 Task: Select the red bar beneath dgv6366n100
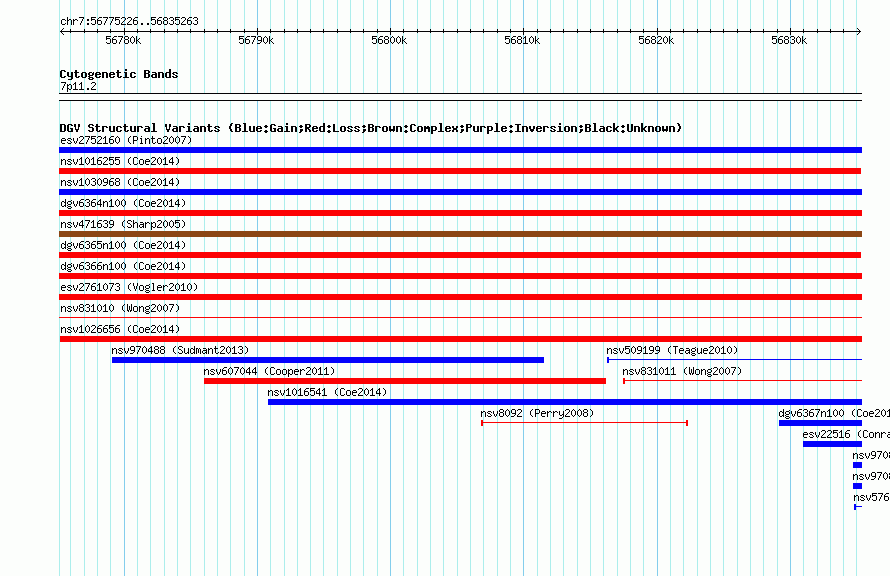pos(460,276)
